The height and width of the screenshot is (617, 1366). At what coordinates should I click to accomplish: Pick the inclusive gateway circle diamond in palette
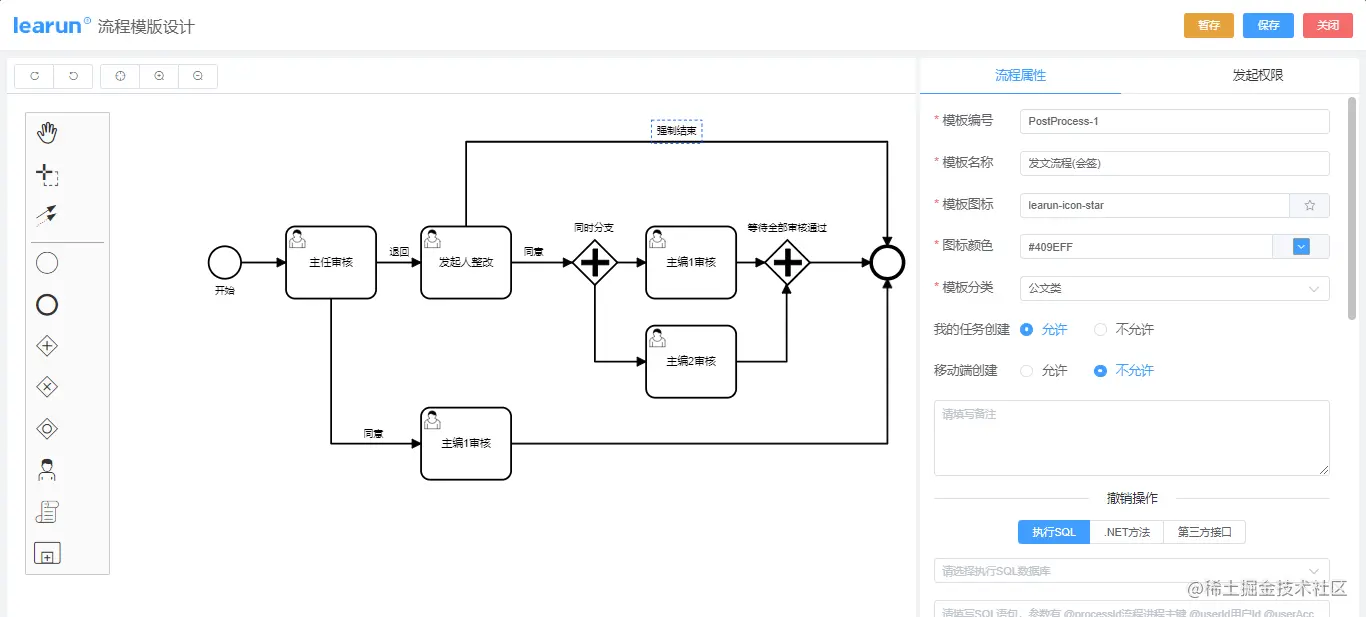click(x=47, y=428)
